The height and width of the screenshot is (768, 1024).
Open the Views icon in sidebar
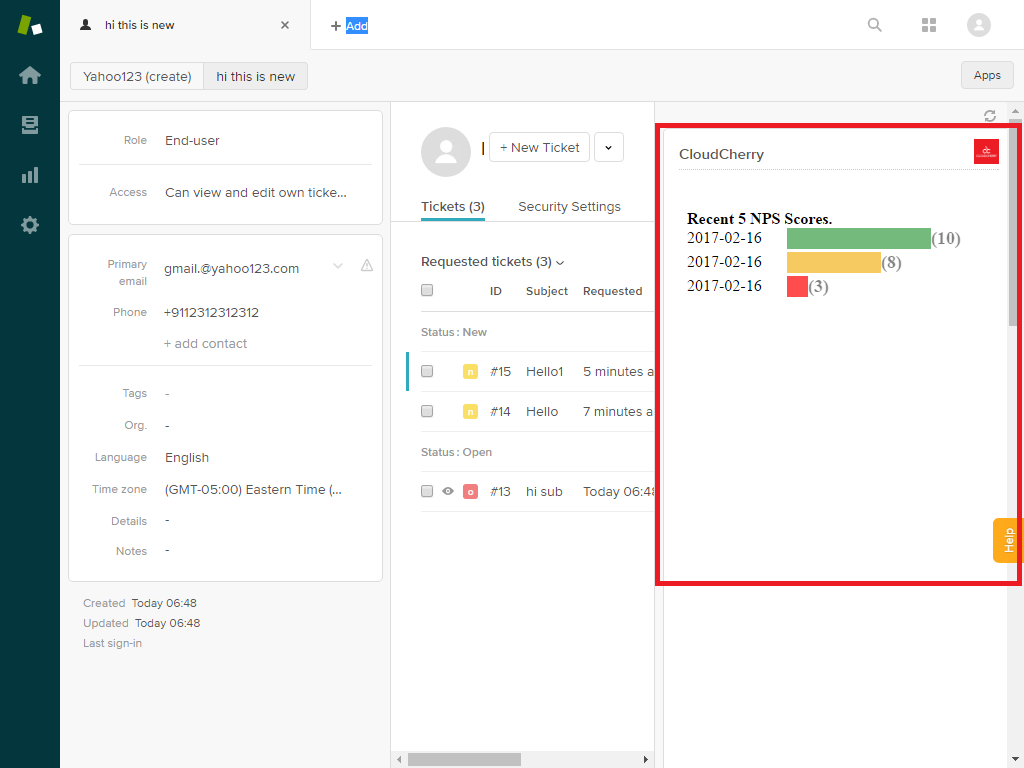(x=30, y=125)
